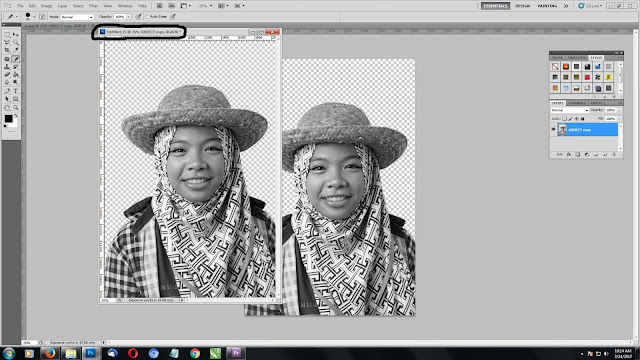Screen dimensions: 640x360
Task: Reset default foreground and background colors
Action: [x=5, y=126]
